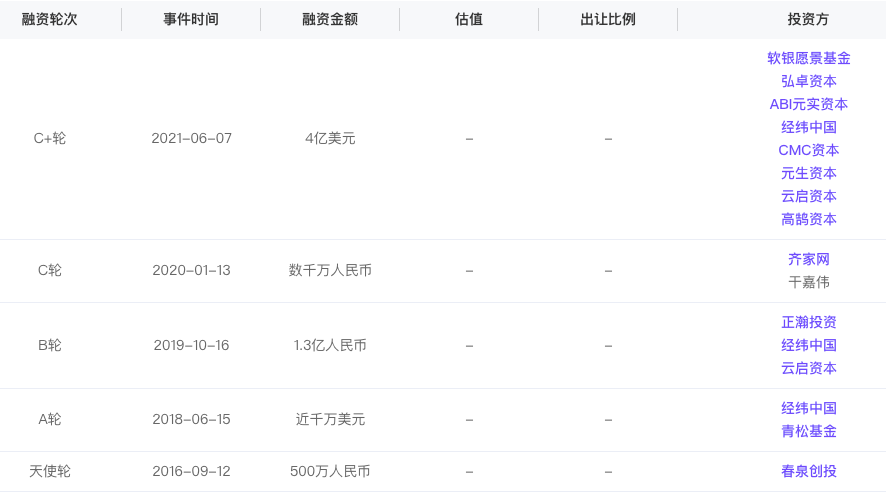Click the 春泉创投 investor link
This screenshot has width=886, height=492.
(808, 471)
